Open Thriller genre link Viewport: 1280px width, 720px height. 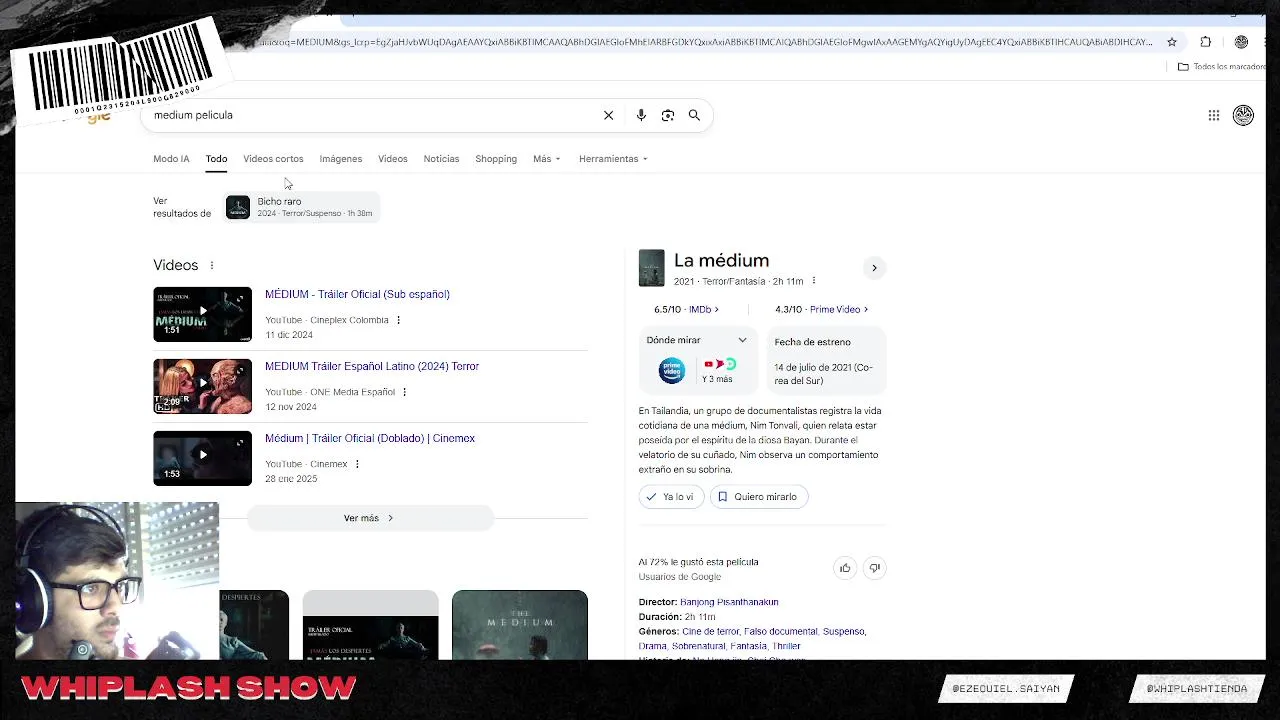click(786, 646)
